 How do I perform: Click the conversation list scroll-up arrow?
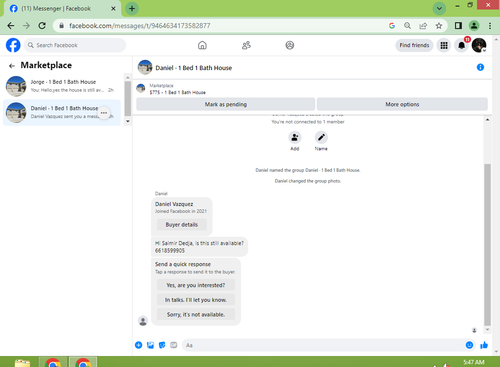pos(128,77)
